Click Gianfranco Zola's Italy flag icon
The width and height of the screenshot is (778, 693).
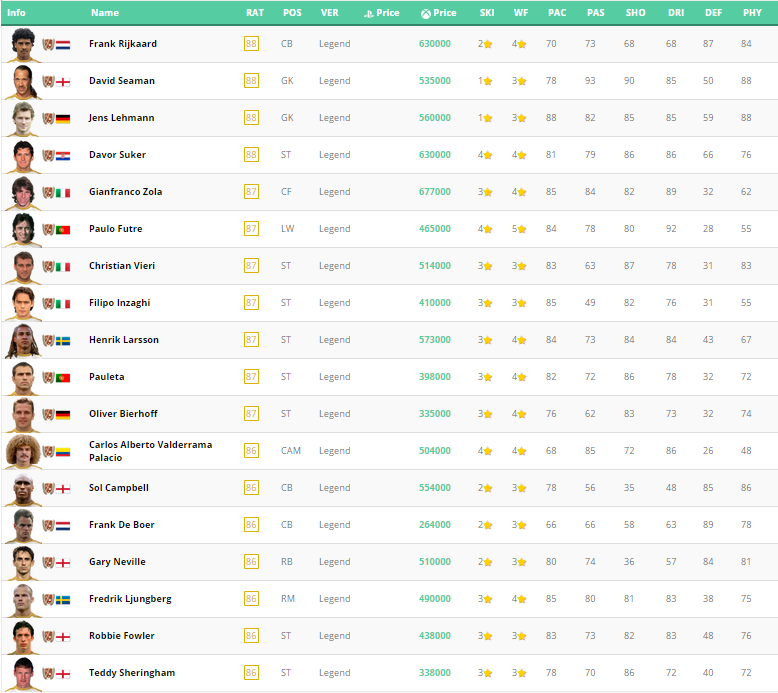click(x=63, y=193)
